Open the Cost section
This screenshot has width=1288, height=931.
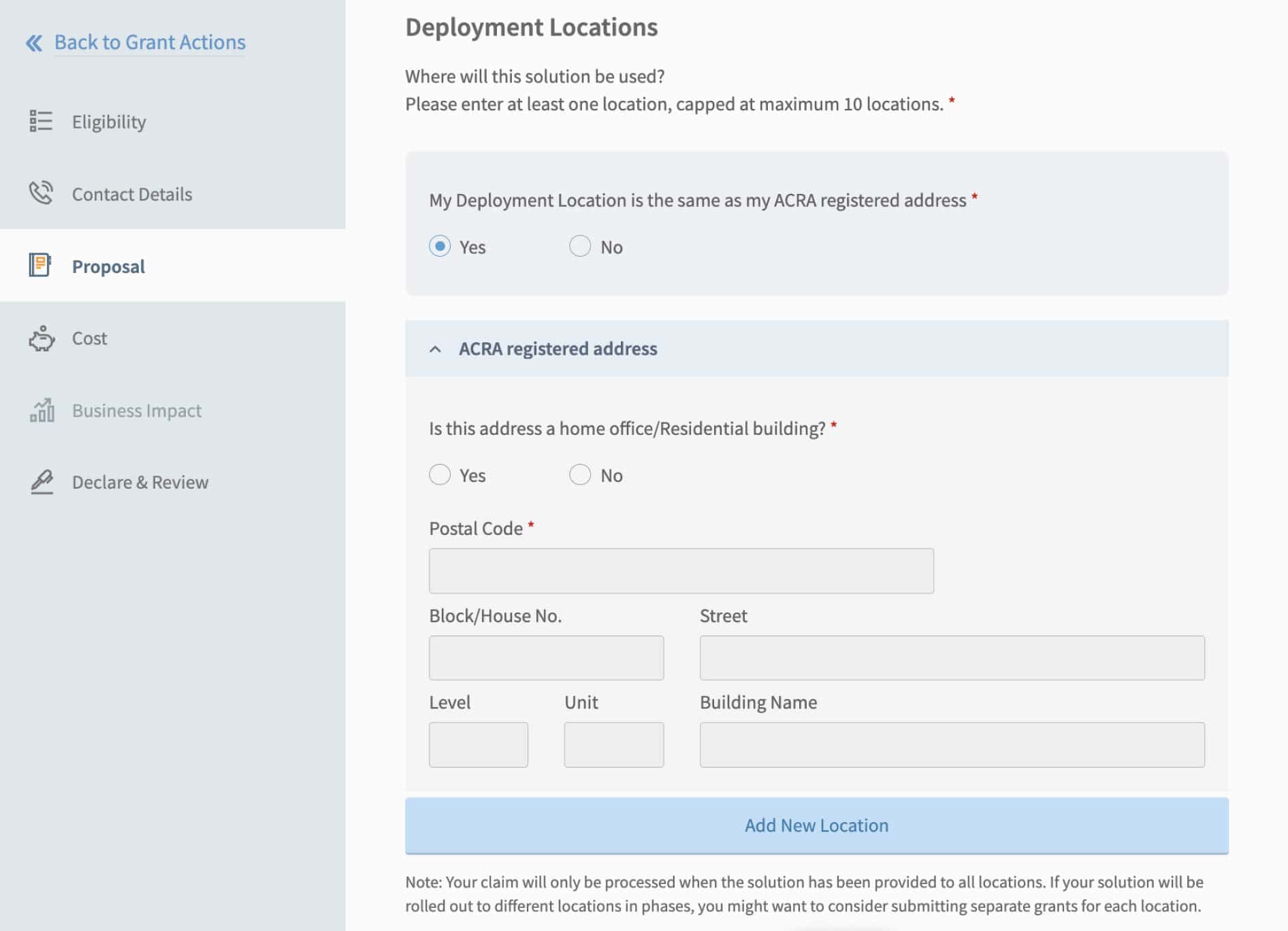coord(173,338)
